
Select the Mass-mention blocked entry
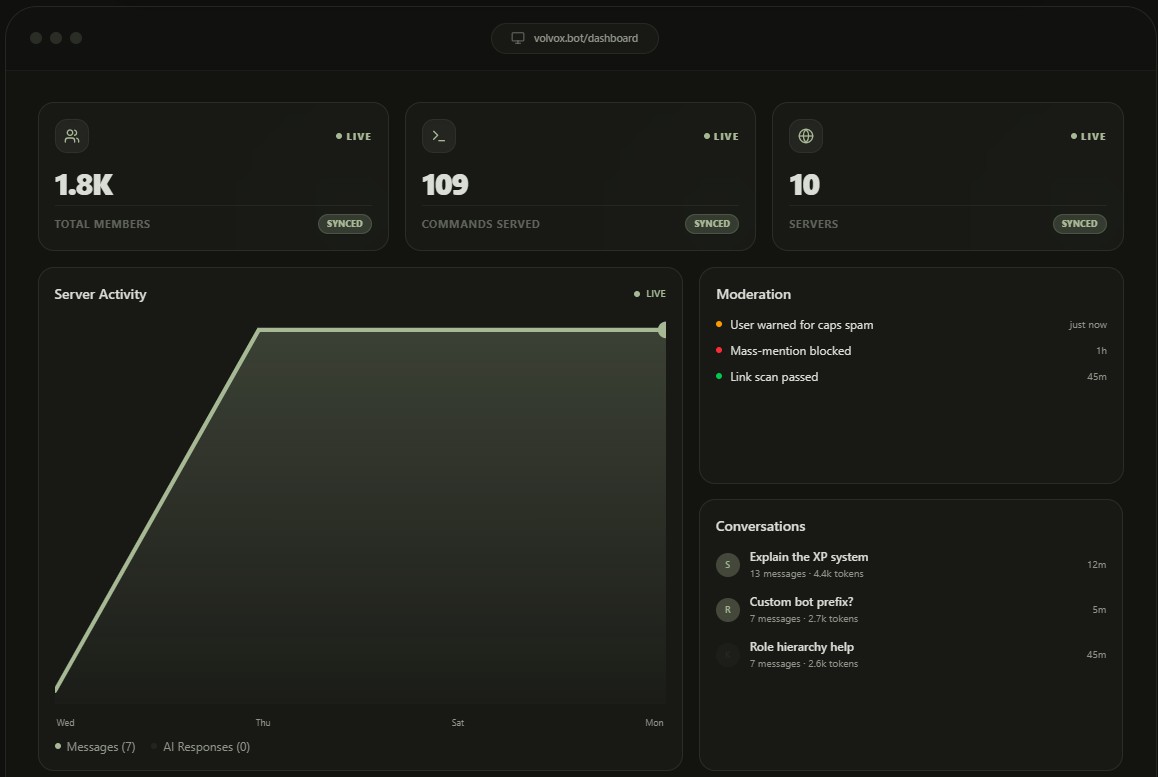coord(911,350)
